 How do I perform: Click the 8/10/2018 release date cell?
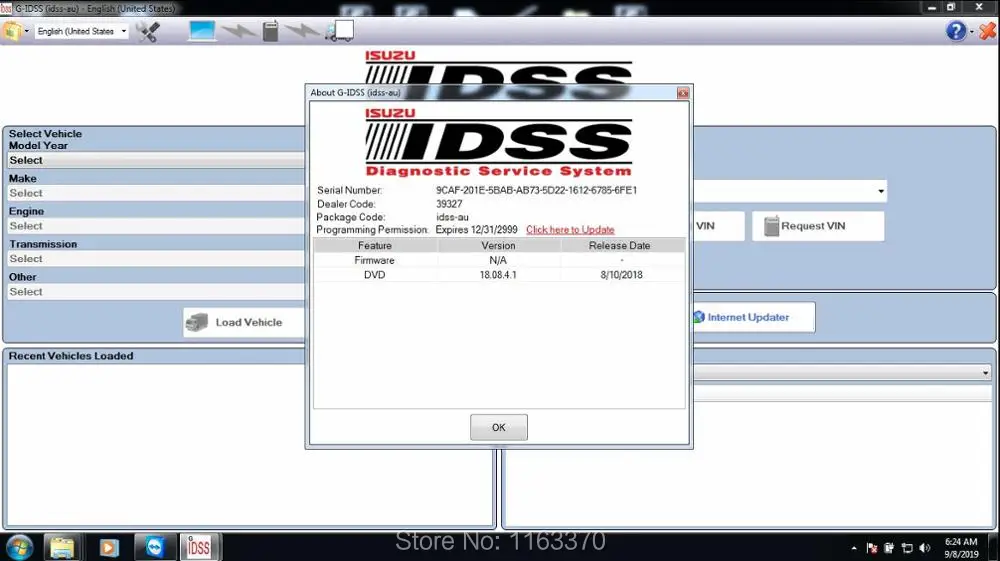[621, 275]
